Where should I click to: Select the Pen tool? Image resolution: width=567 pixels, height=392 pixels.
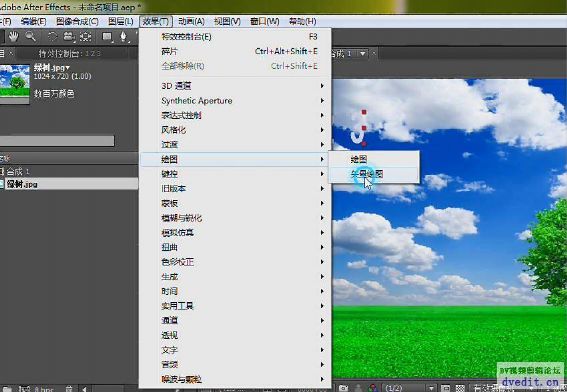click(124, 36)
